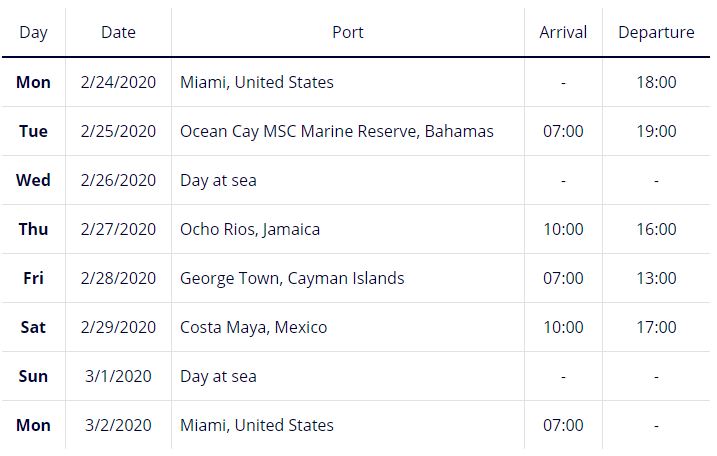Select the 18:00 departure time from Miami

coord(656,82)
